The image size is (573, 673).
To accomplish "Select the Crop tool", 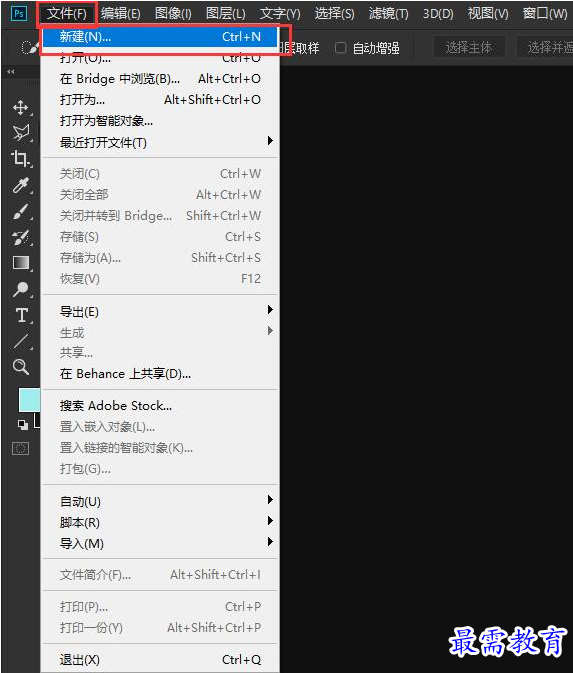I will [x=20, y=158].
